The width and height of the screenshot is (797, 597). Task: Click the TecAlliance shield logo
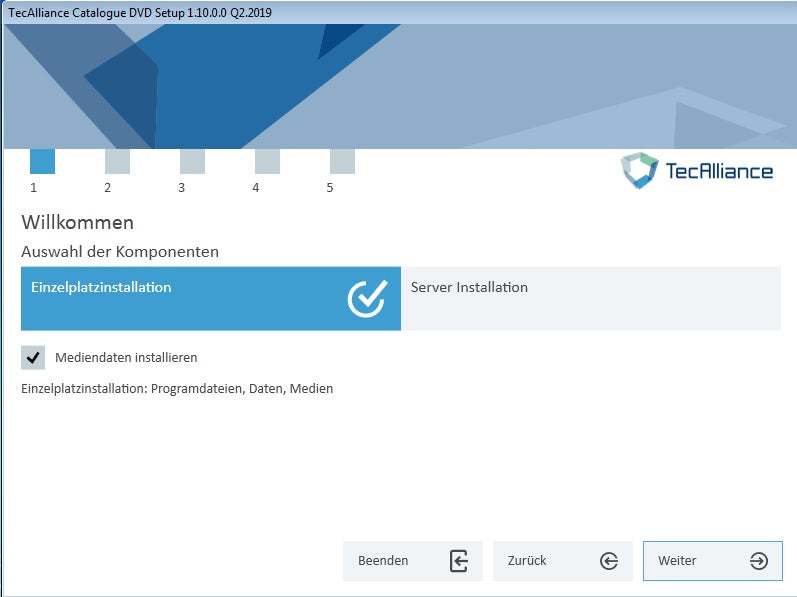click(x=639, y=171)
